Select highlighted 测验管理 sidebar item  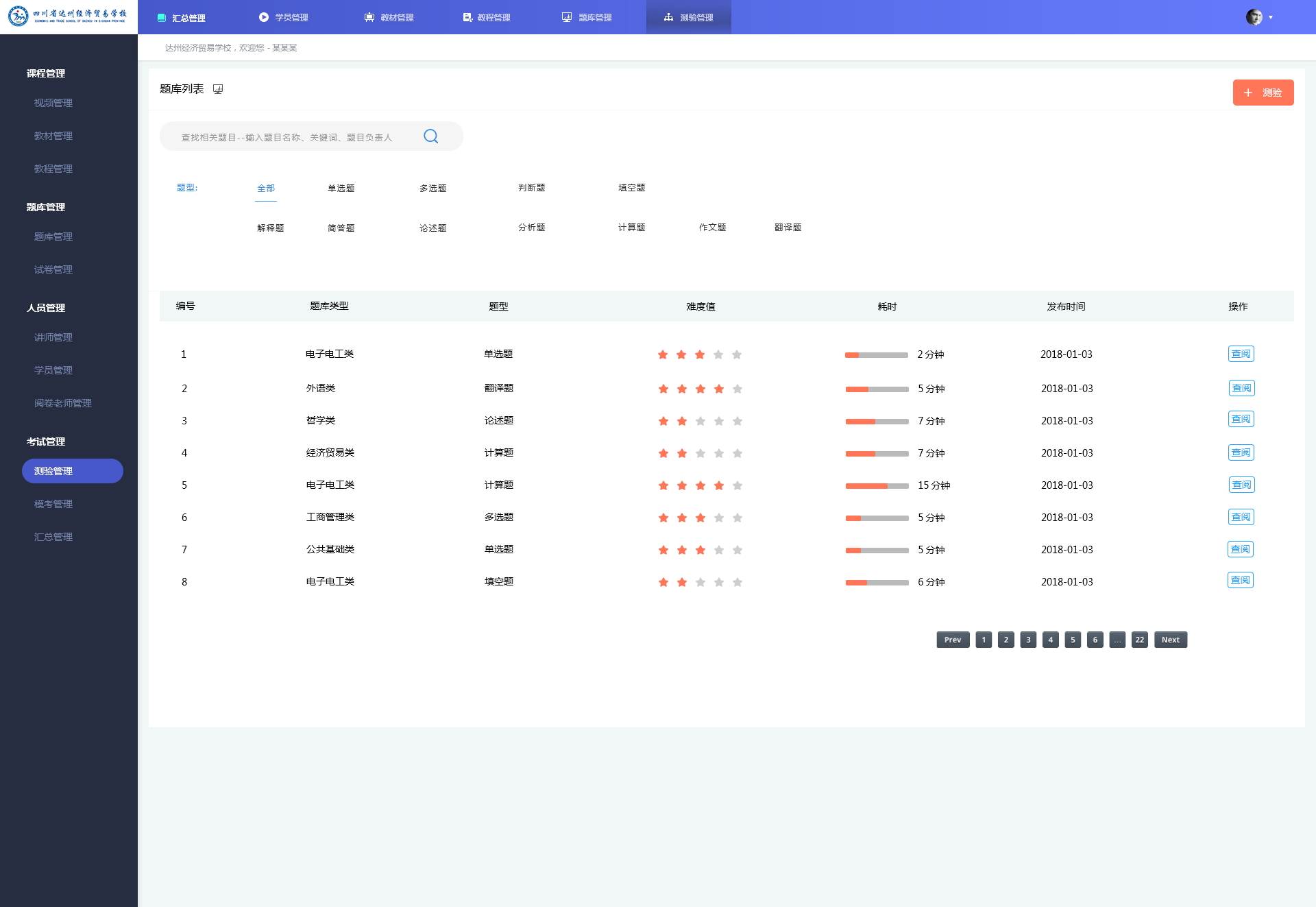(x=73, y=471)
